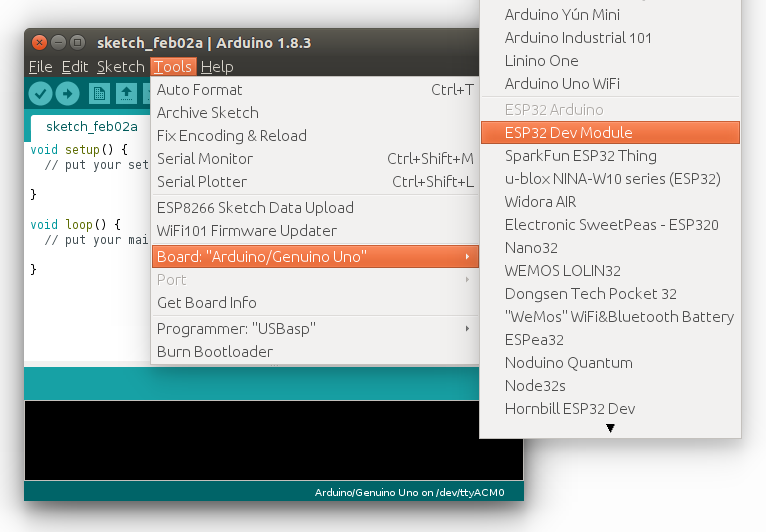Open the File menu
Image resolution: width=766 pixels, height=532 pixels.
pos(41,67)
